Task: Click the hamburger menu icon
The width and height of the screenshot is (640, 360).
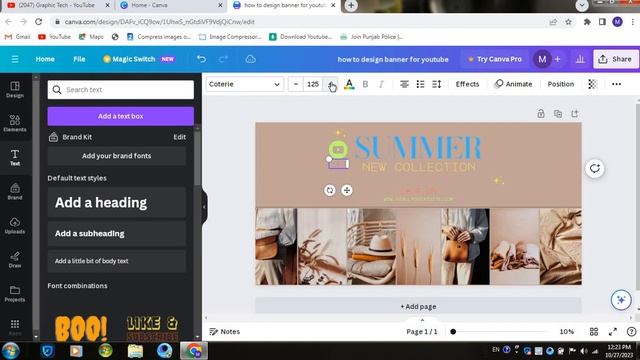Action: point(15,59)
